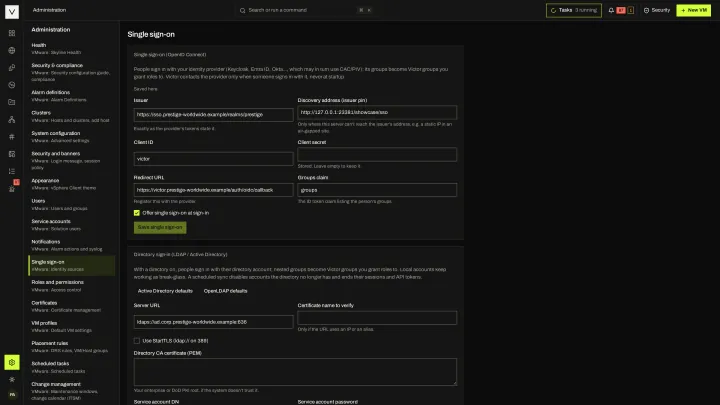Click the search magnifier icon

242,10
